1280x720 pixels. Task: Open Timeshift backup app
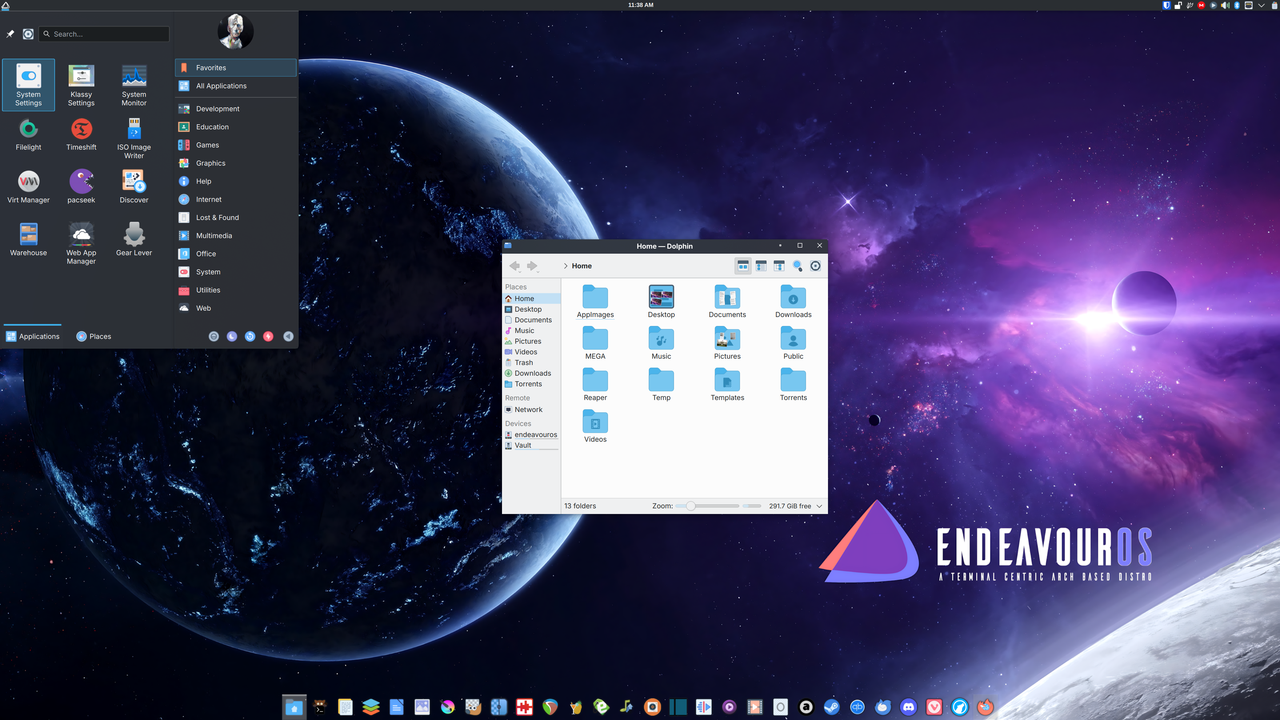coord(81,137)
